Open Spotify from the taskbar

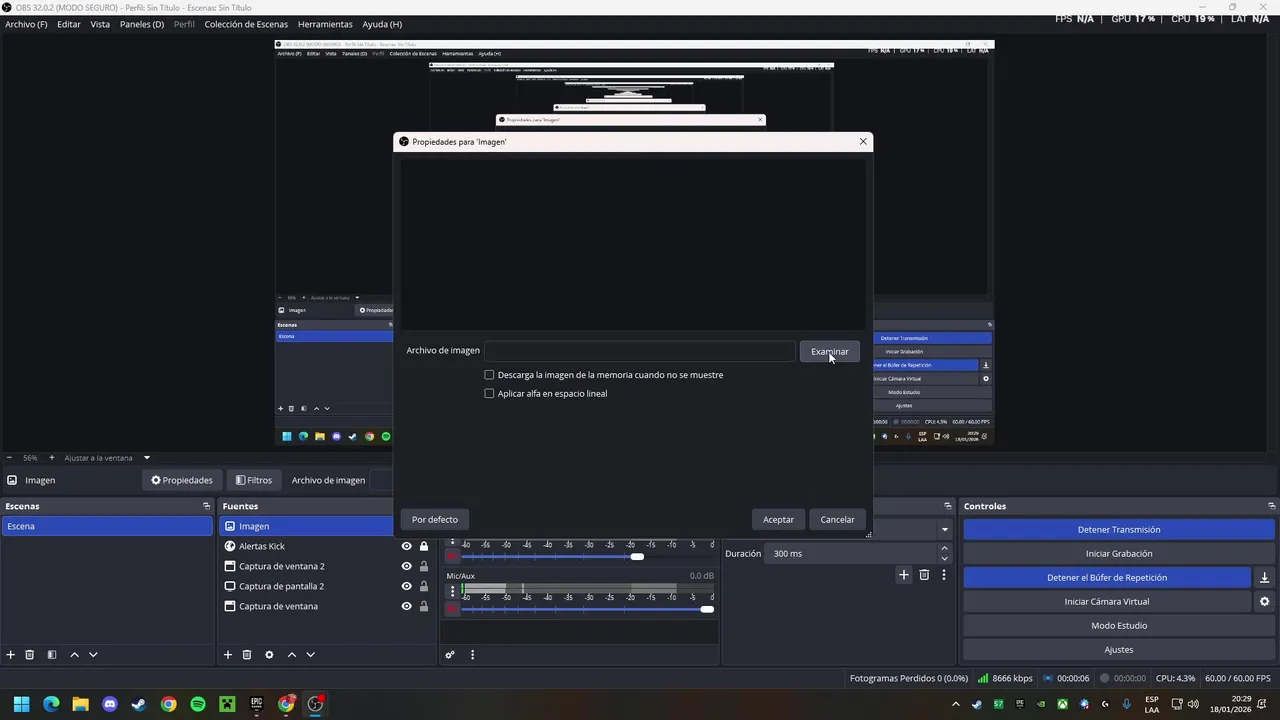coord(198,704)
